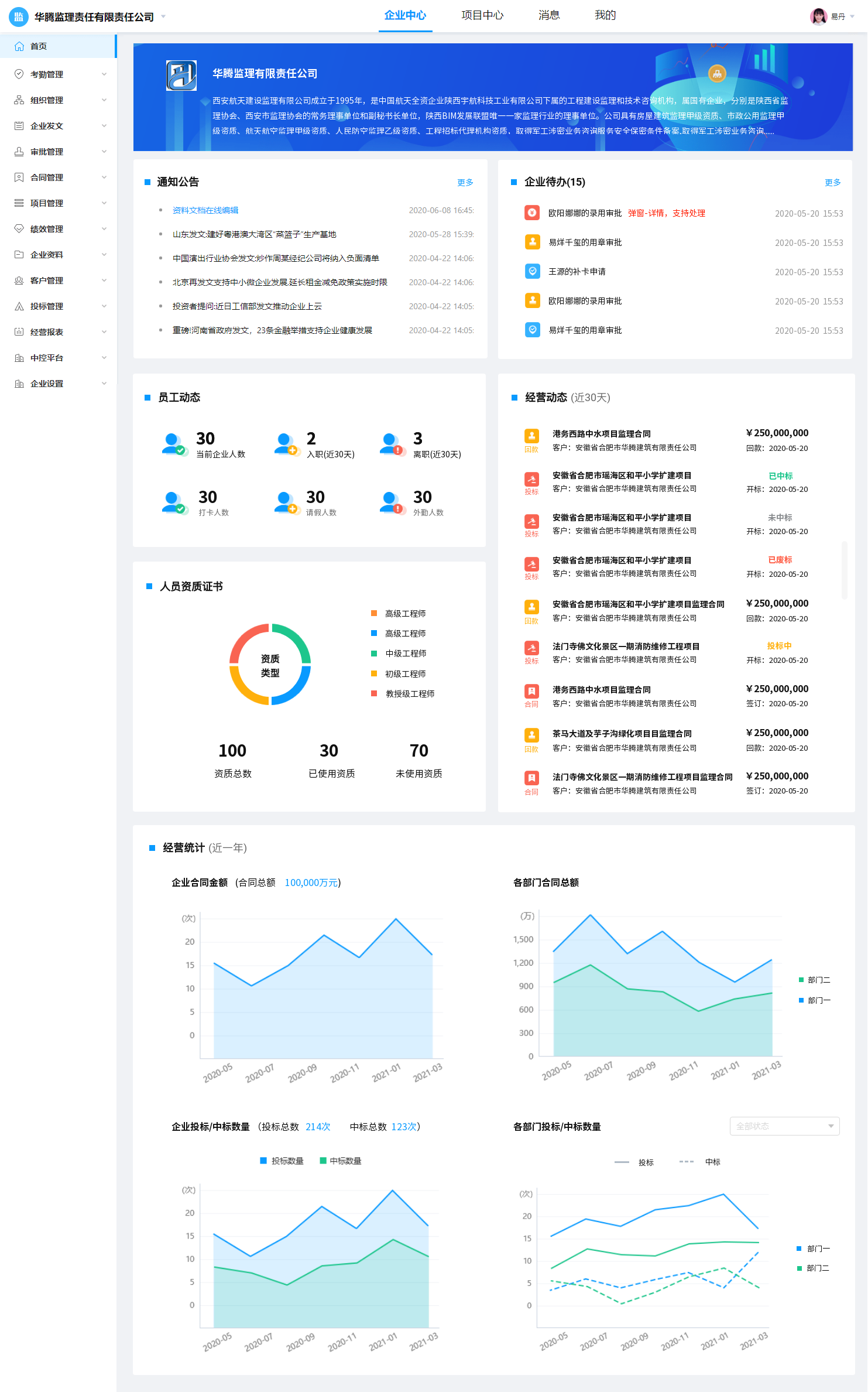
Task: Click the orange 高级工程师 legend swatch
Action: (x=374, y=613)
